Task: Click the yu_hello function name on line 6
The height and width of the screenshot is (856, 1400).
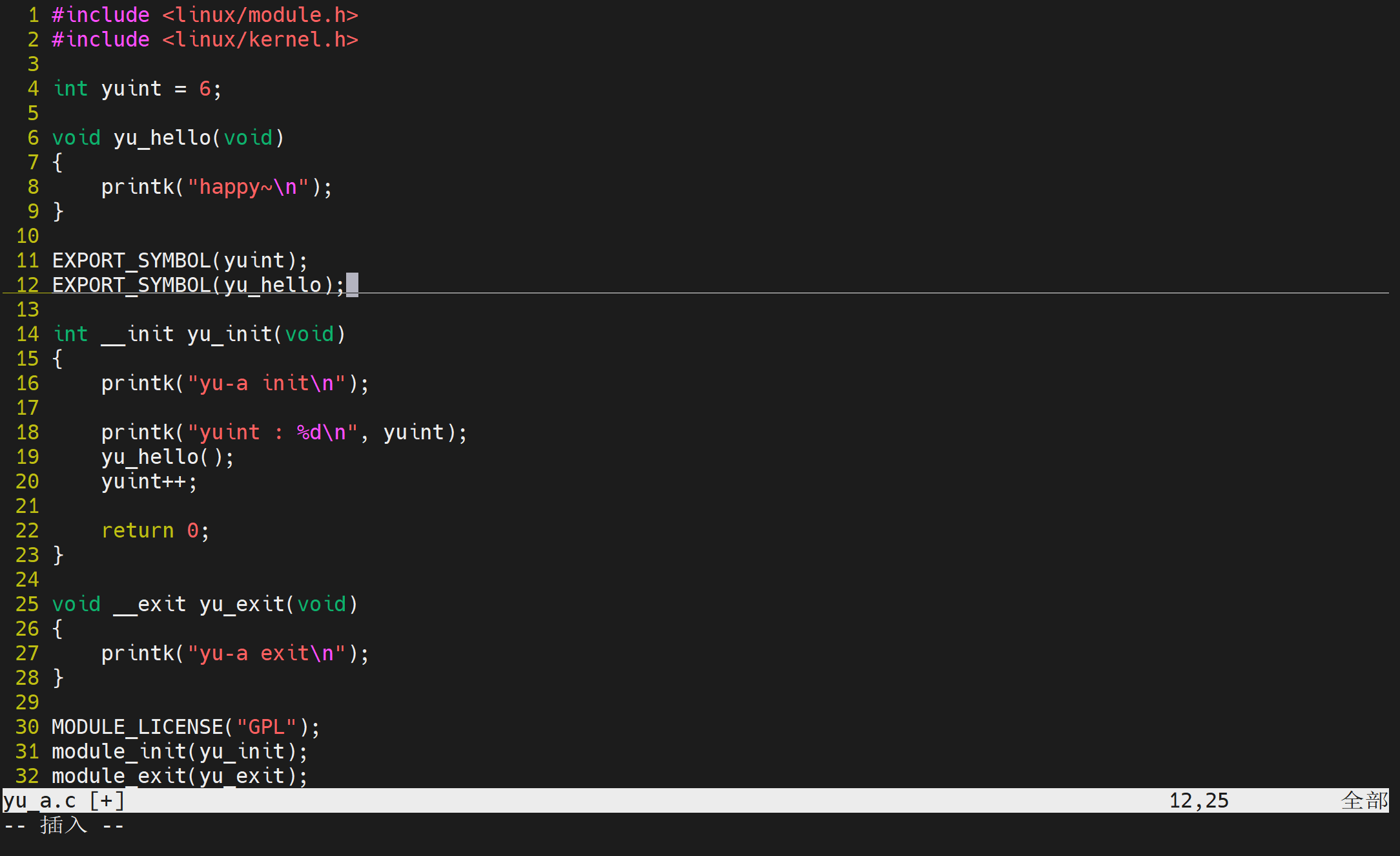Action: click(x=162, y=138)
